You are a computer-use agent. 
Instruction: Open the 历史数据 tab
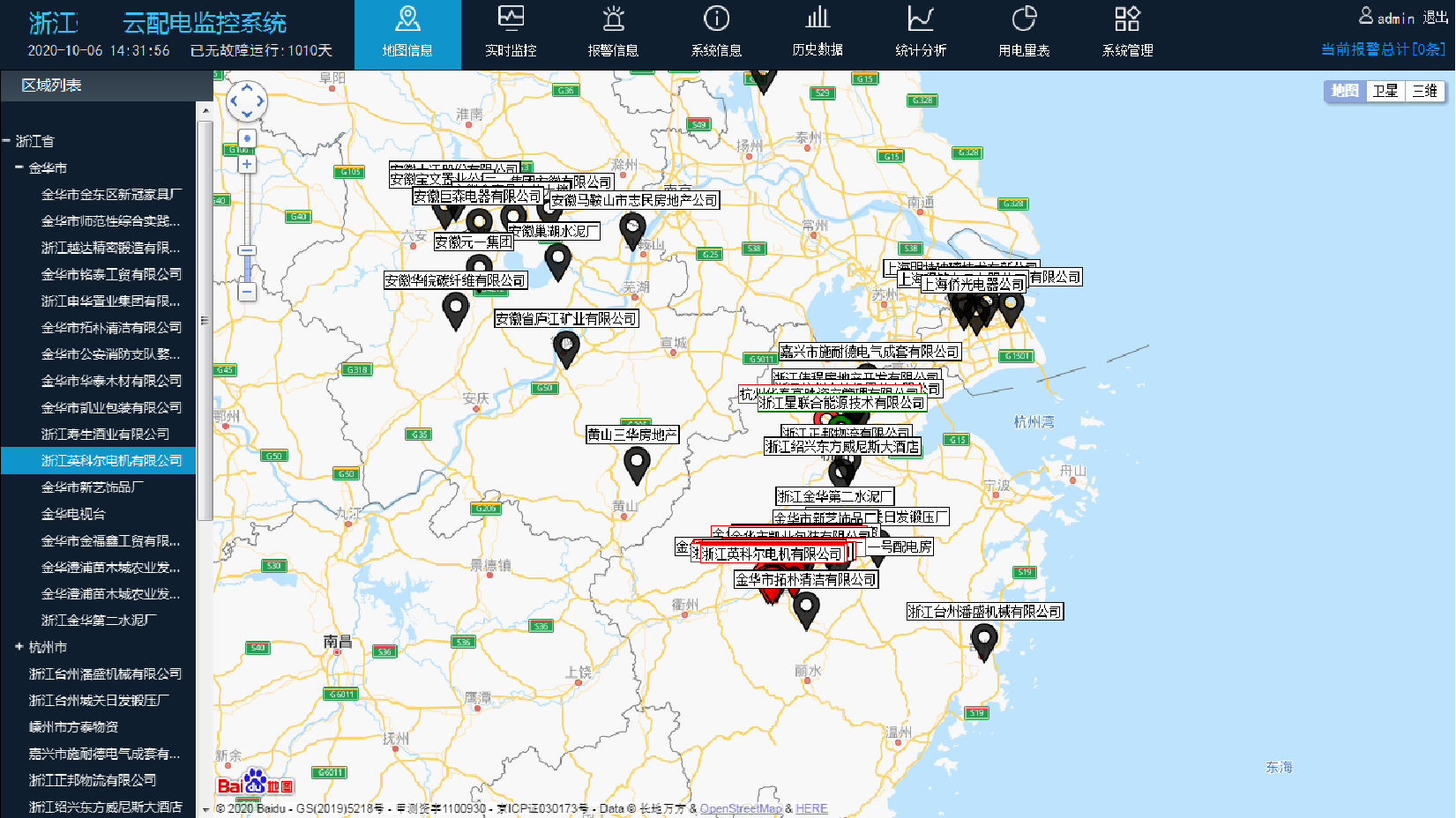[818, 34]
